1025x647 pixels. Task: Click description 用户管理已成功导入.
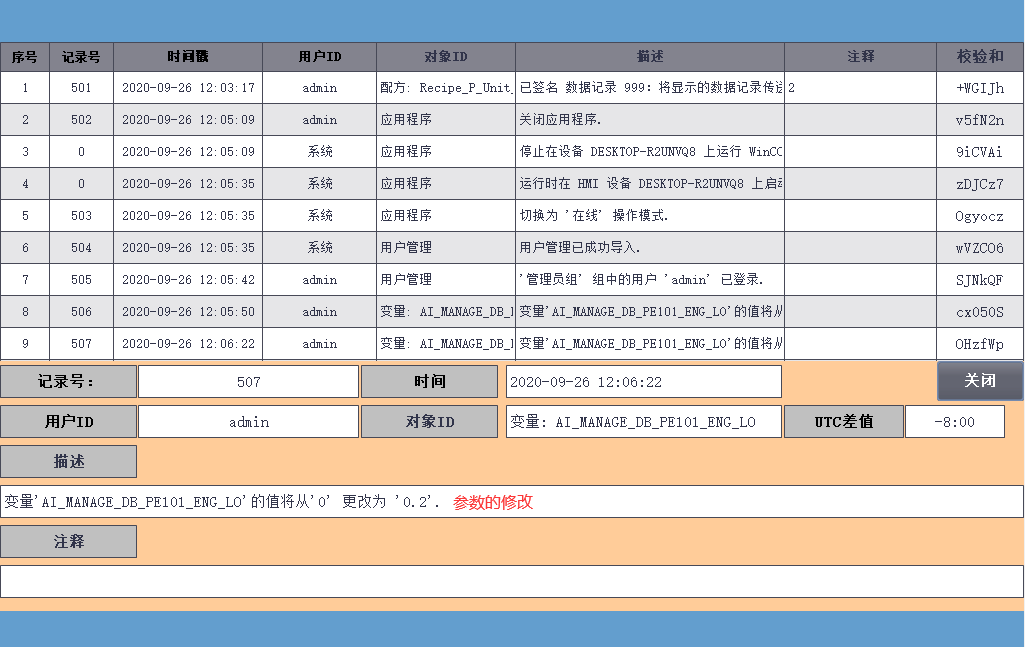tap(650, 248)
